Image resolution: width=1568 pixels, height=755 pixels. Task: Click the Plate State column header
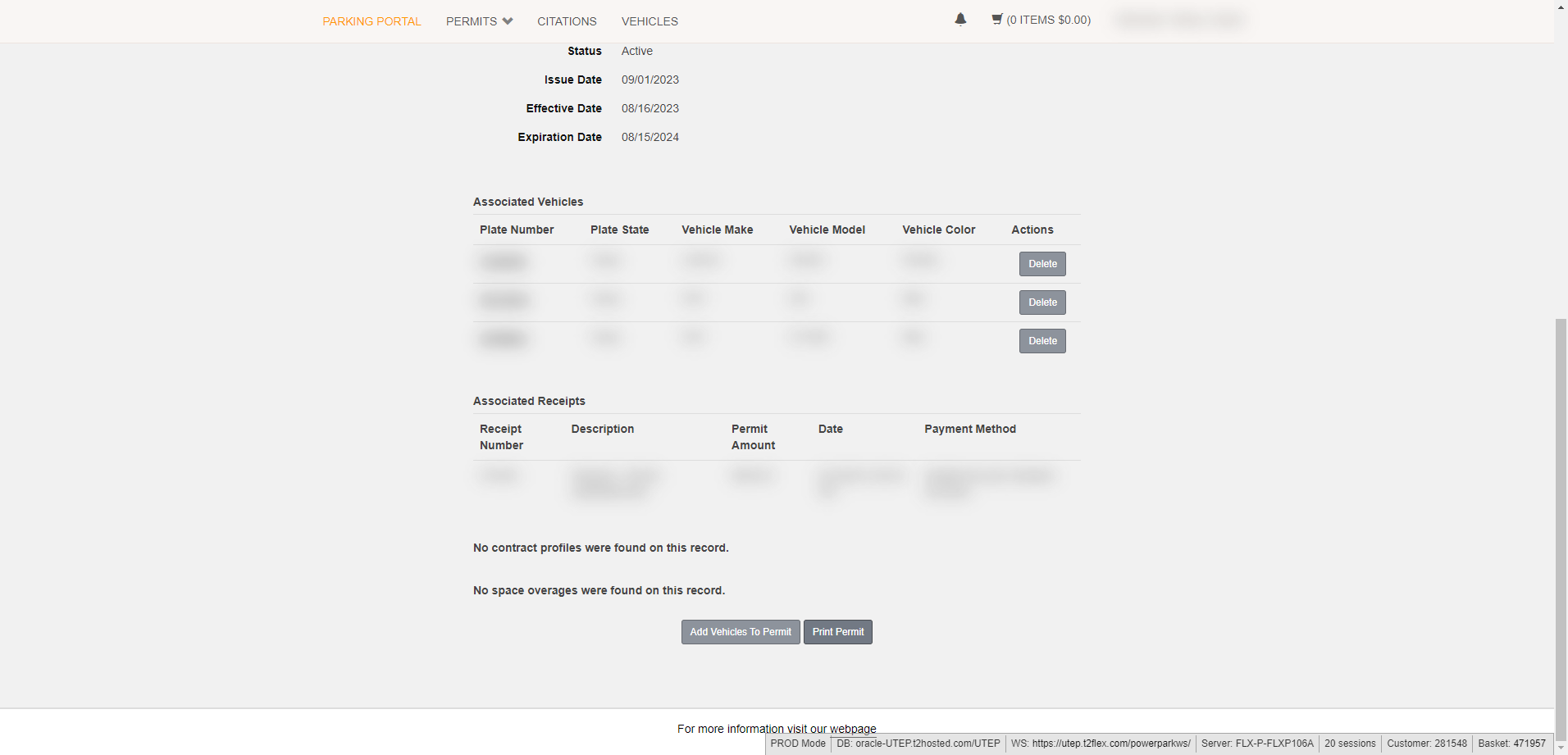point(620,230)
